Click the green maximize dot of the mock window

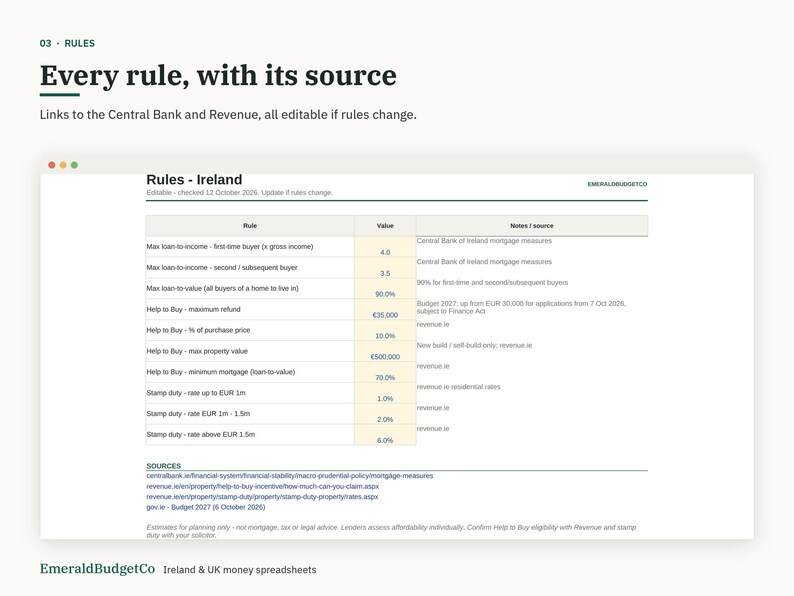(74, 165)
